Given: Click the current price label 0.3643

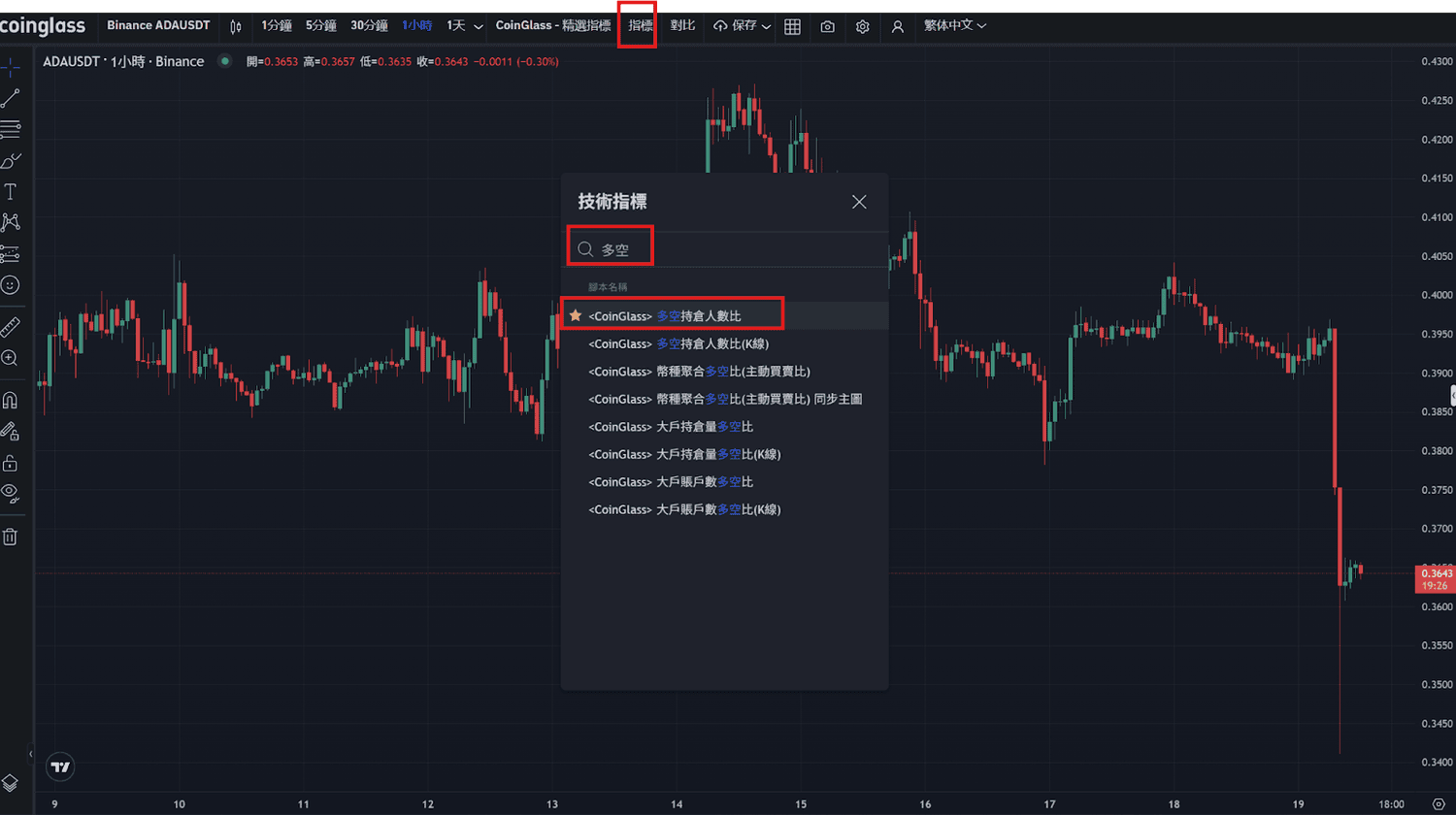Looking at the screenshot, I should click(x=1437, y=573).
